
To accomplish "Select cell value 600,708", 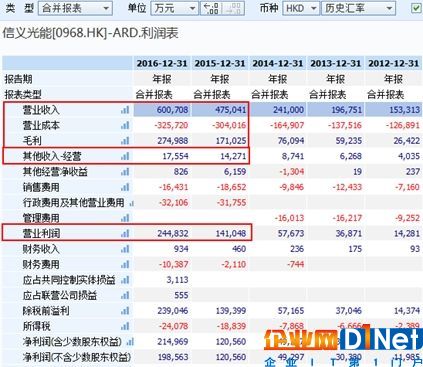I will point(172,110).
